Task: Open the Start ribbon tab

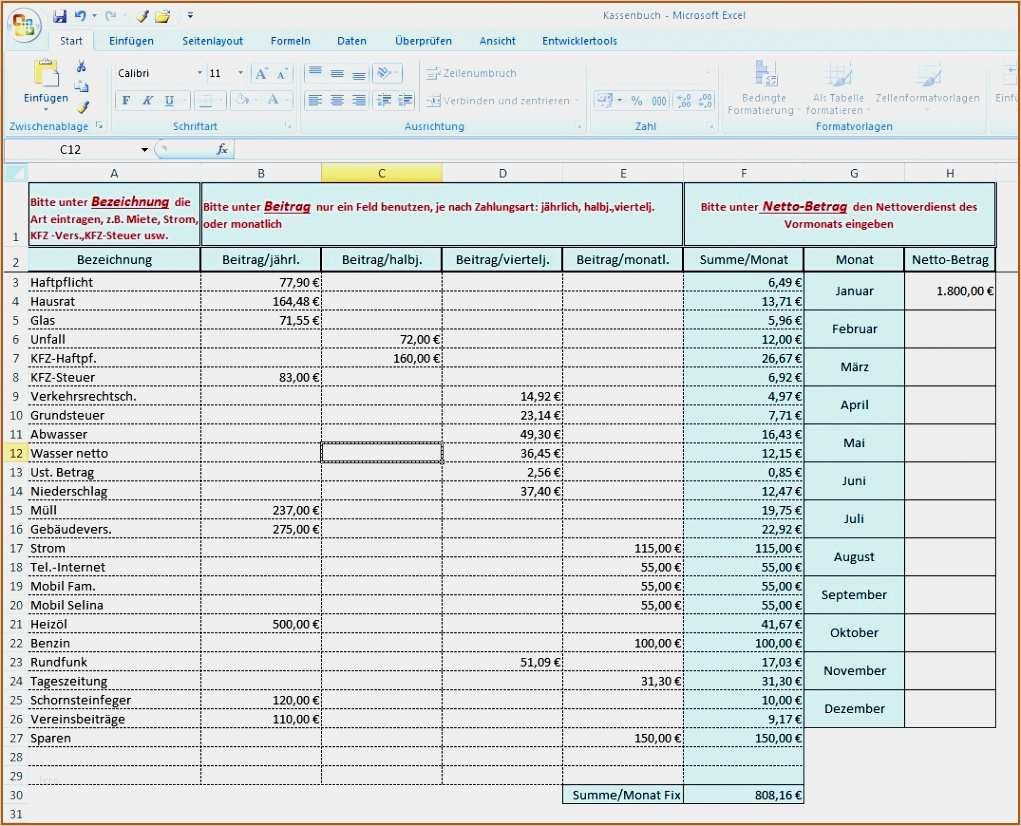Action: point(71,41)
